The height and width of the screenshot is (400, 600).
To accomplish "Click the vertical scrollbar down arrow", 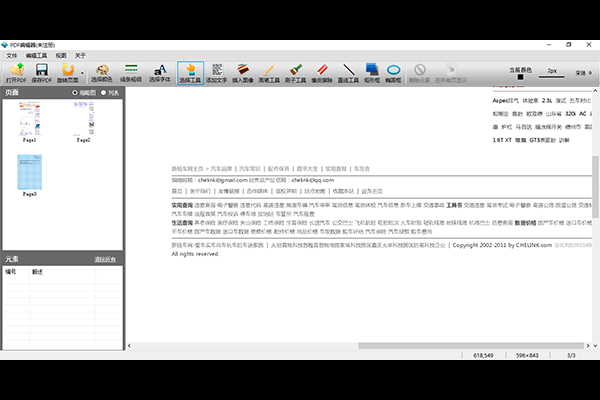I will [595, 346].
